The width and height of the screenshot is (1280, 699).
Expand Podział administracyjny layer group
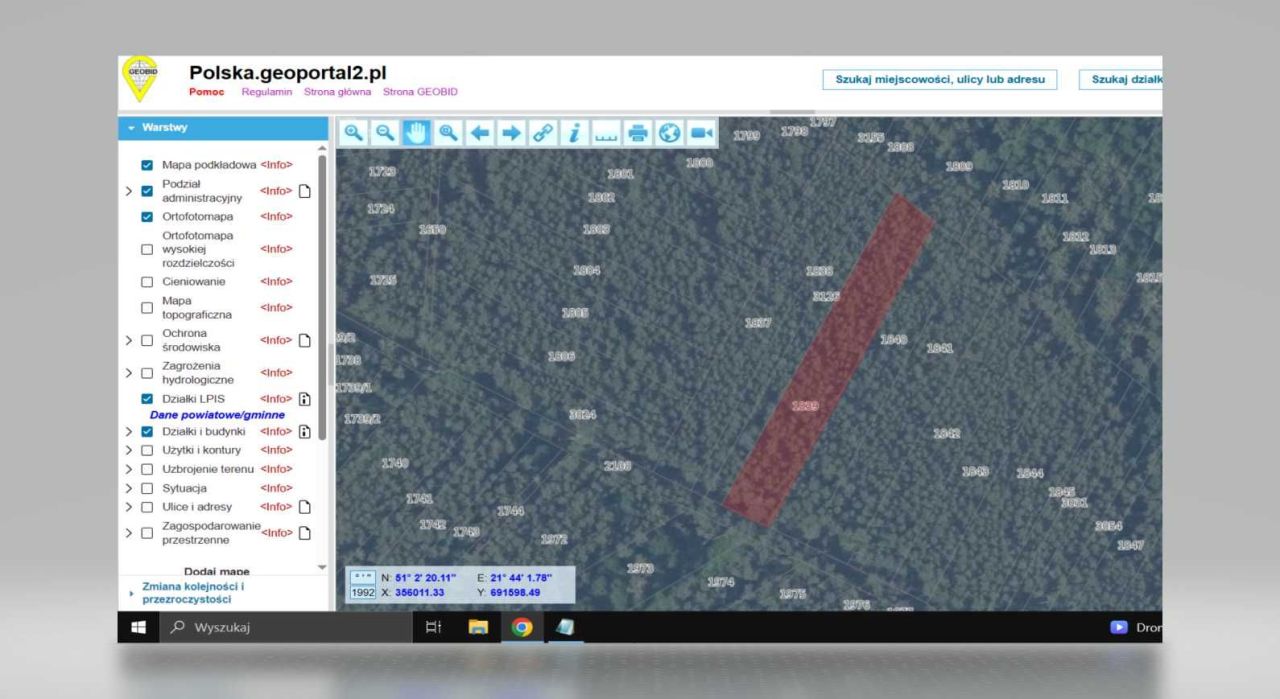pyautogui.click(x=129, y=191)
